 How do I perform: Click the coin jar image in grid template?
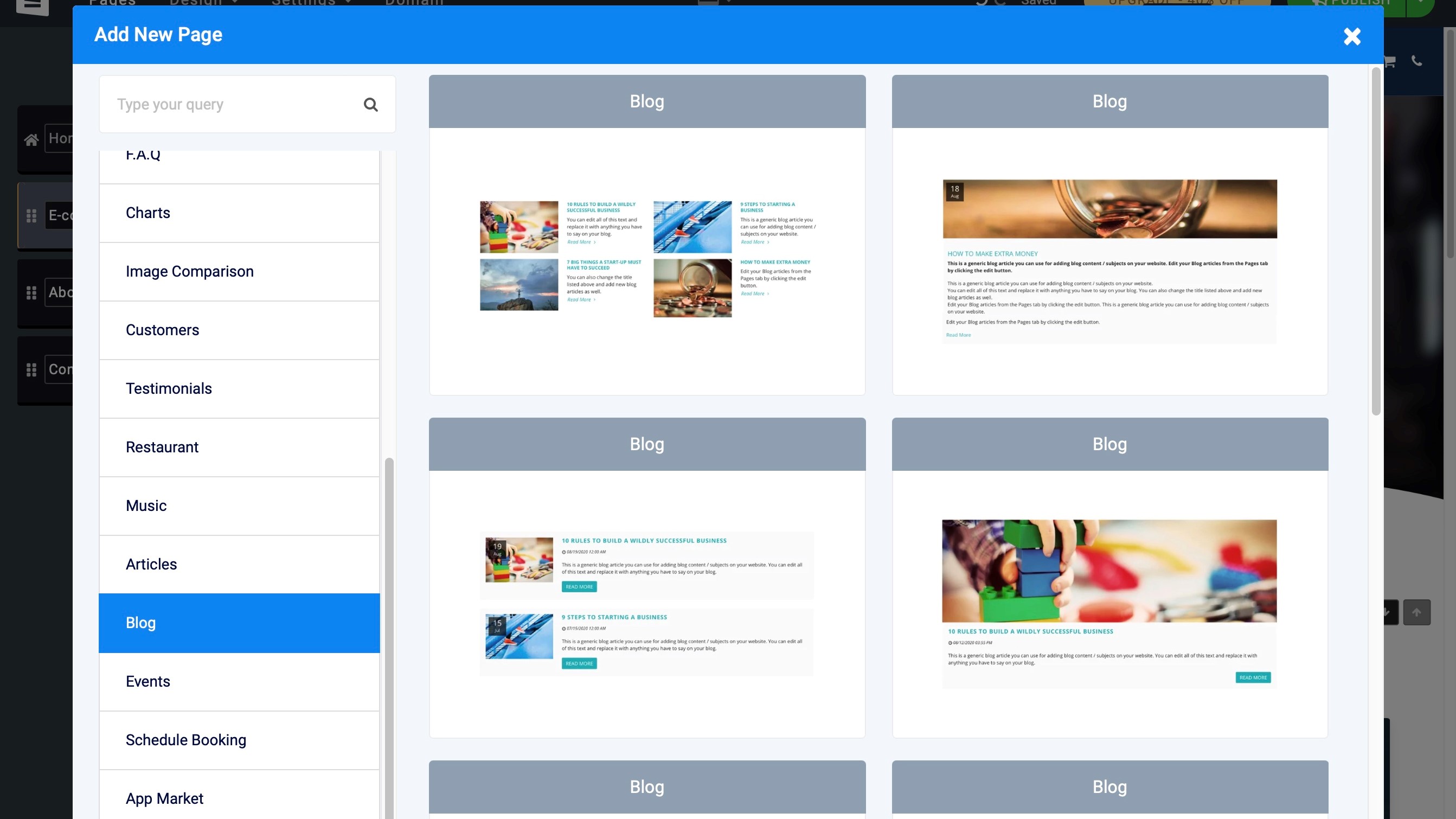692,287
